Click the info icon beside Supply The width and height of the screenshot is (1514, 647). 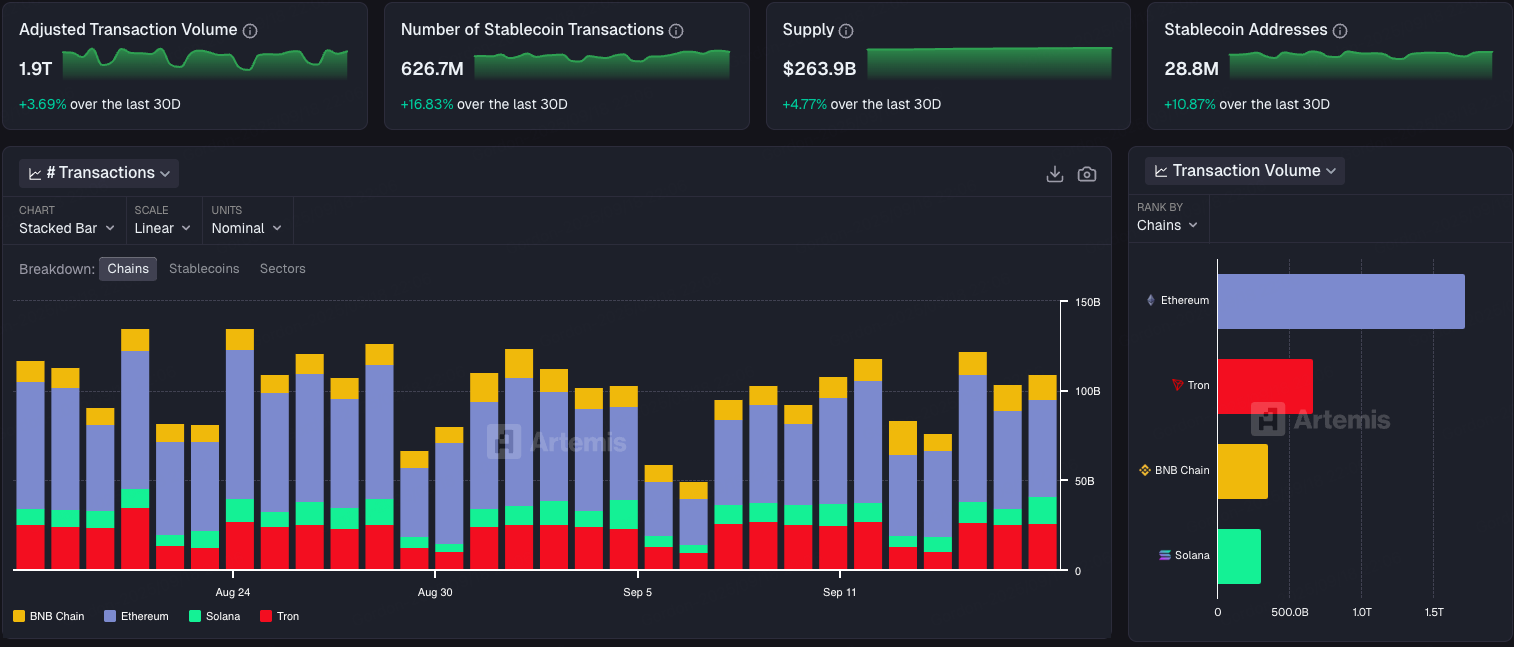point(846,31)
